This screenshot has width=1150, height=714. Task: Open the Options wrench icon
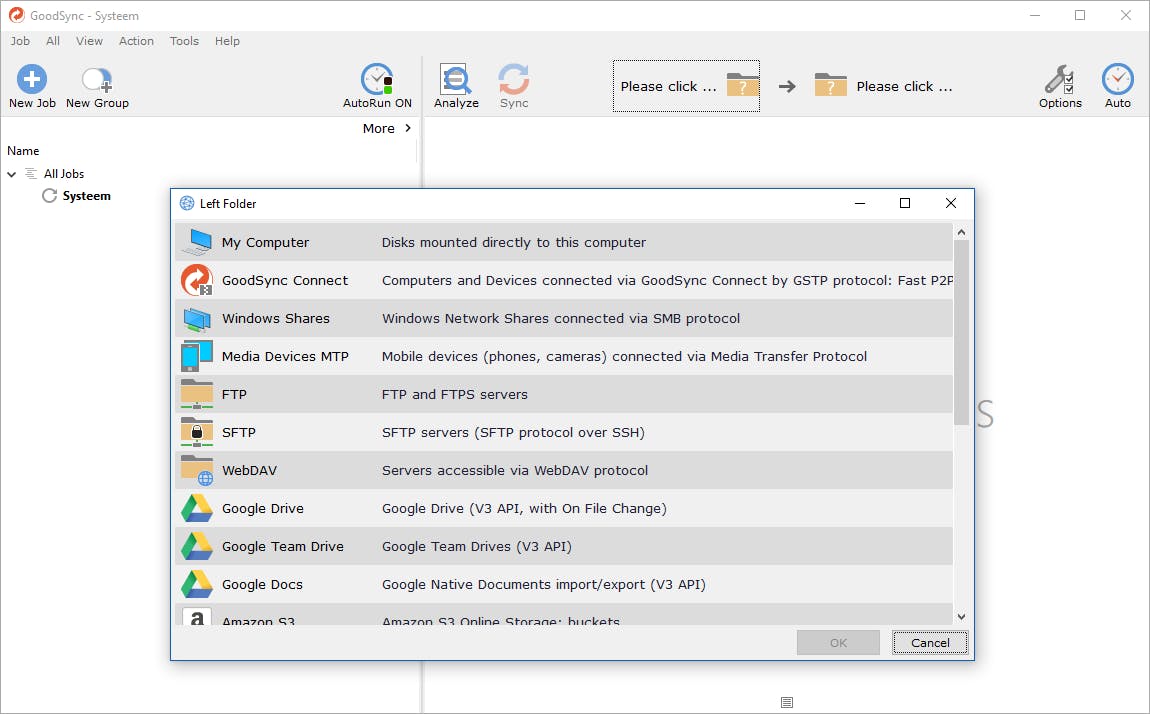[x=1060, y=80]
